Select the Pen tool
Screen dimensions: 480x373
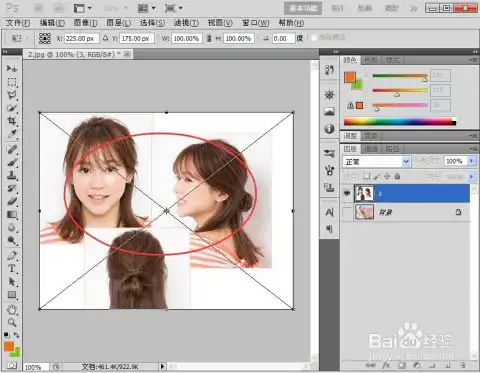[12, 256]
